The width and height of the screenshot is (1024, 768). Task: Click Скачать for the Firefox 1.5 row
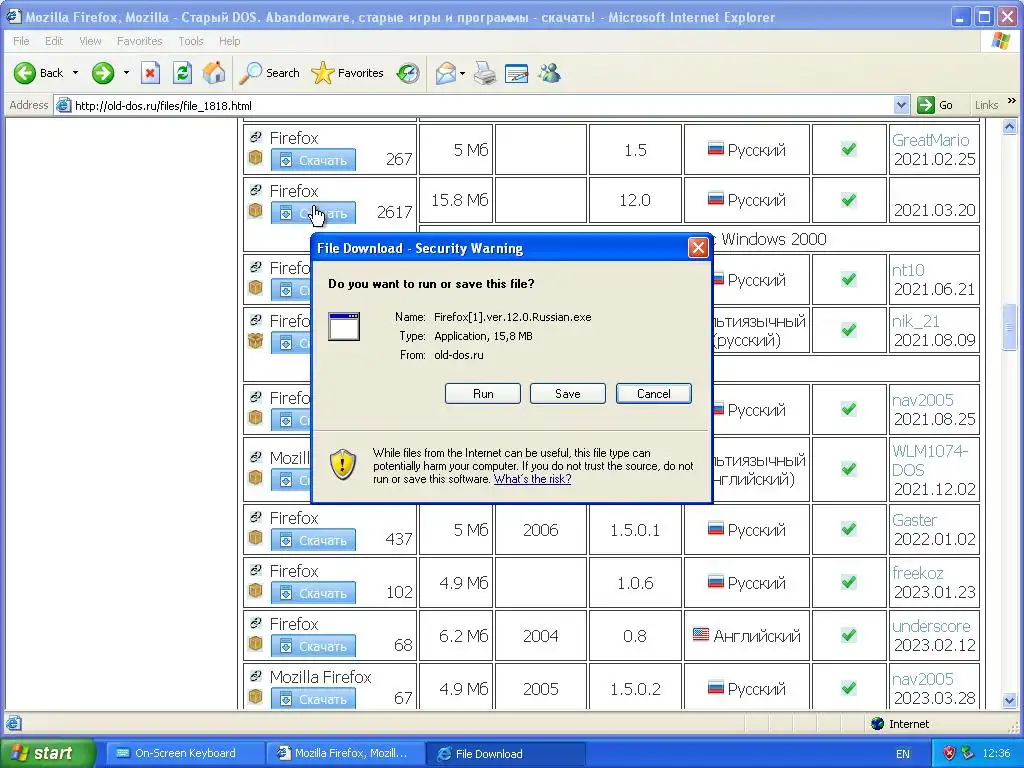point(313,160)
